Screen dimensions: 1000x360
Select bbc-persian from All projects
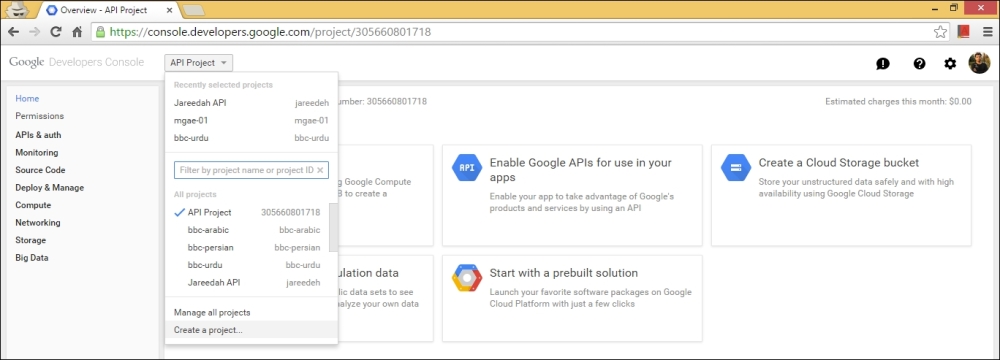pos(247,248)
